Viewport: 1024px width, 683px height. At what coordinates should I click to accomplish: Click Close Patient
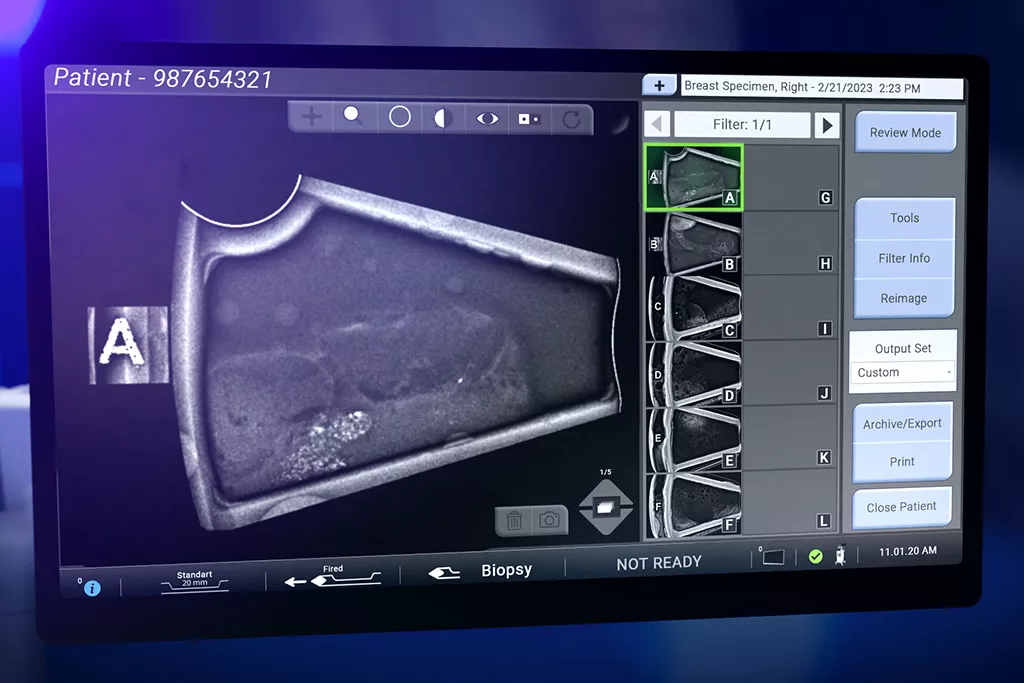[x=901, y=507]
